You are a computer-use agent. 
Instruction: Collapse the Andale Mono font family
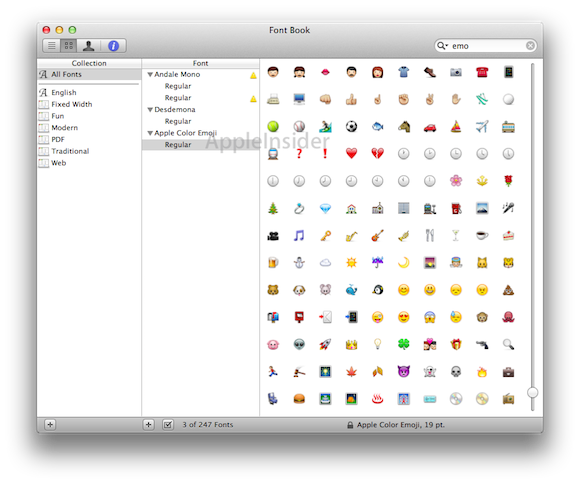click(150, 74)
